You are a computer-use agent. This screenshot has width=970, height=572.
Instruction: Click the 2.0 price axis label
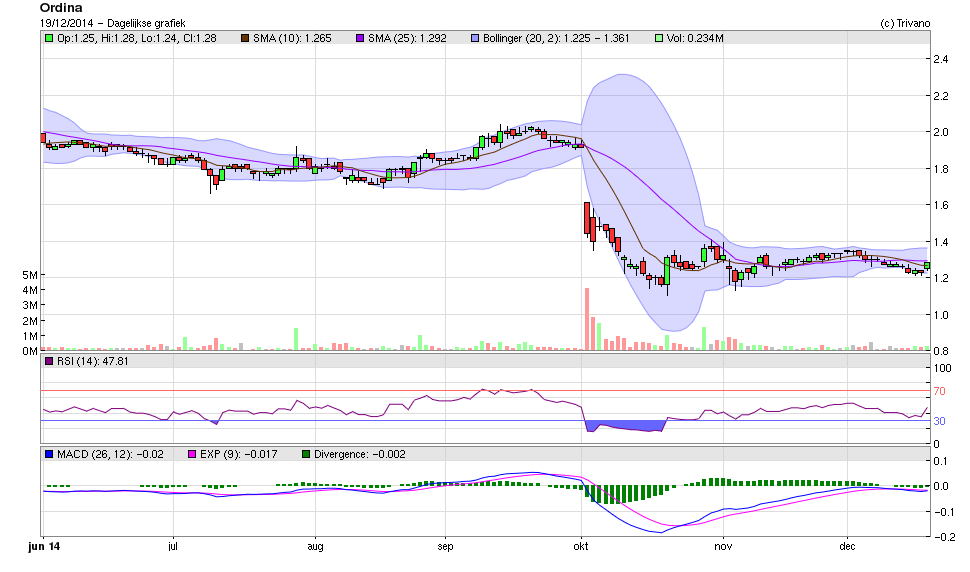tap(941, 132)
